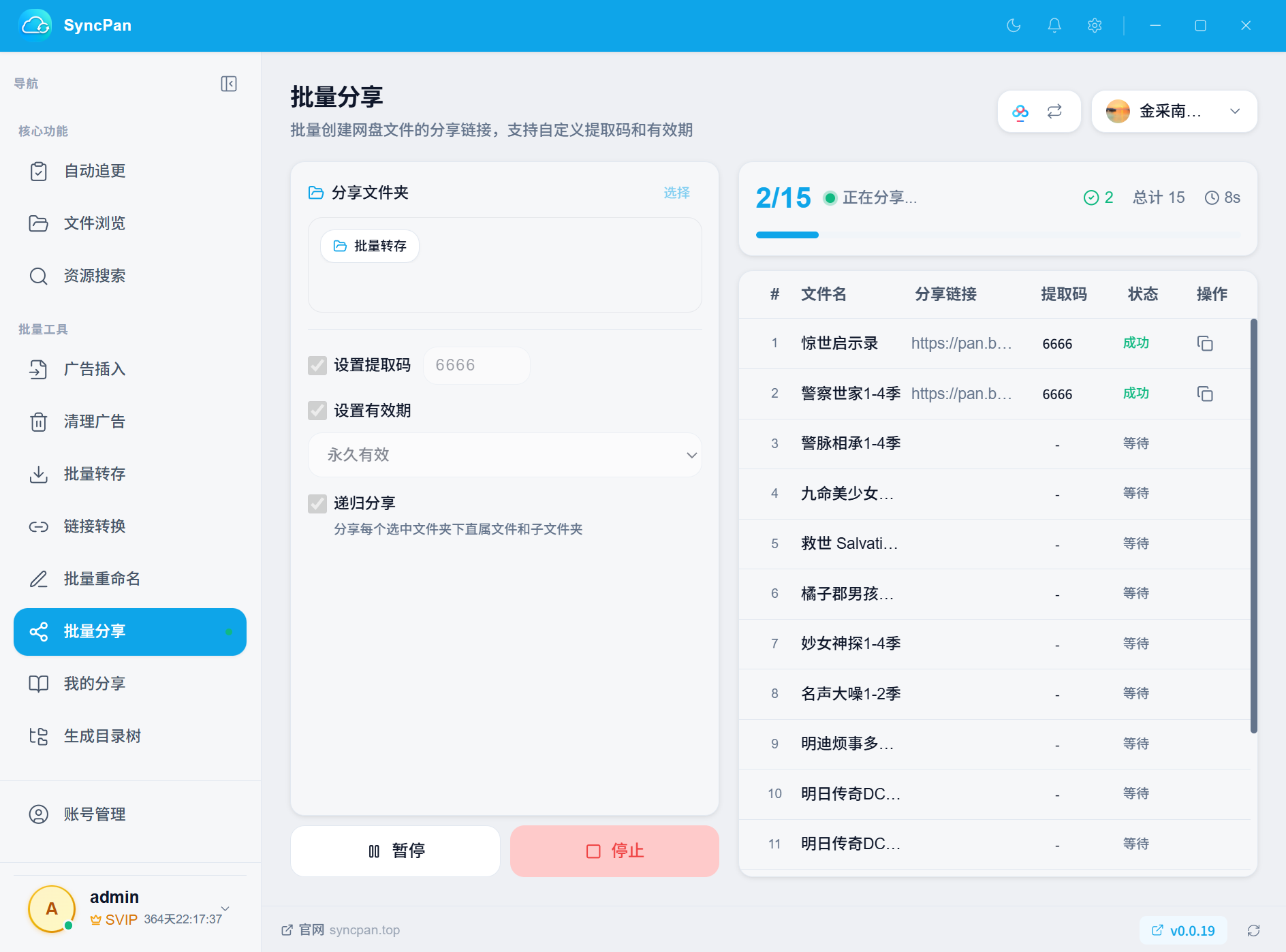Click extraction code 6666 in row 2

(x=1057, y=394)
